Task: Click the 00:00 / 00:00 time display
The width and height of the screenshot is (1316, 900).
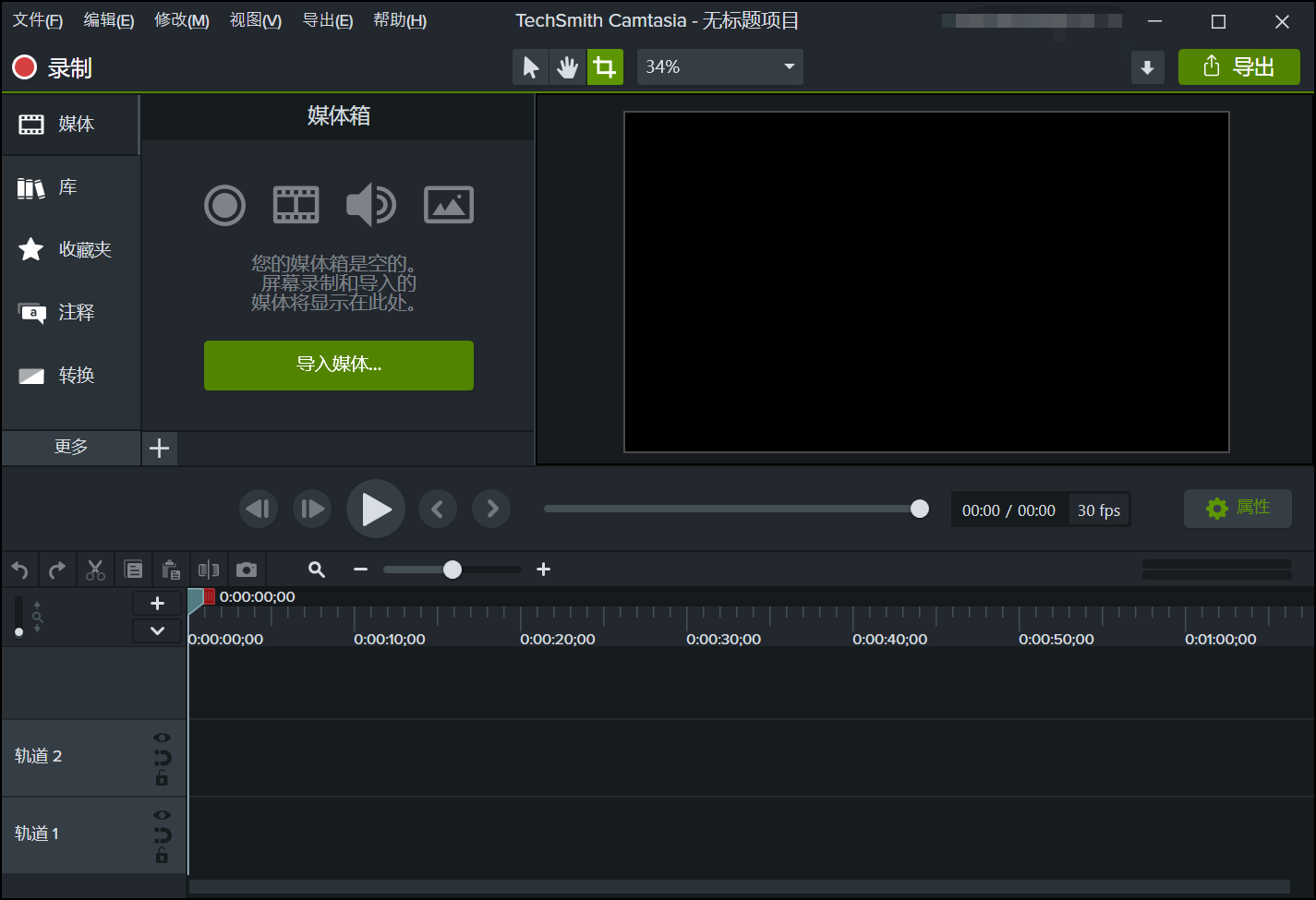Action: (1008, 510)
